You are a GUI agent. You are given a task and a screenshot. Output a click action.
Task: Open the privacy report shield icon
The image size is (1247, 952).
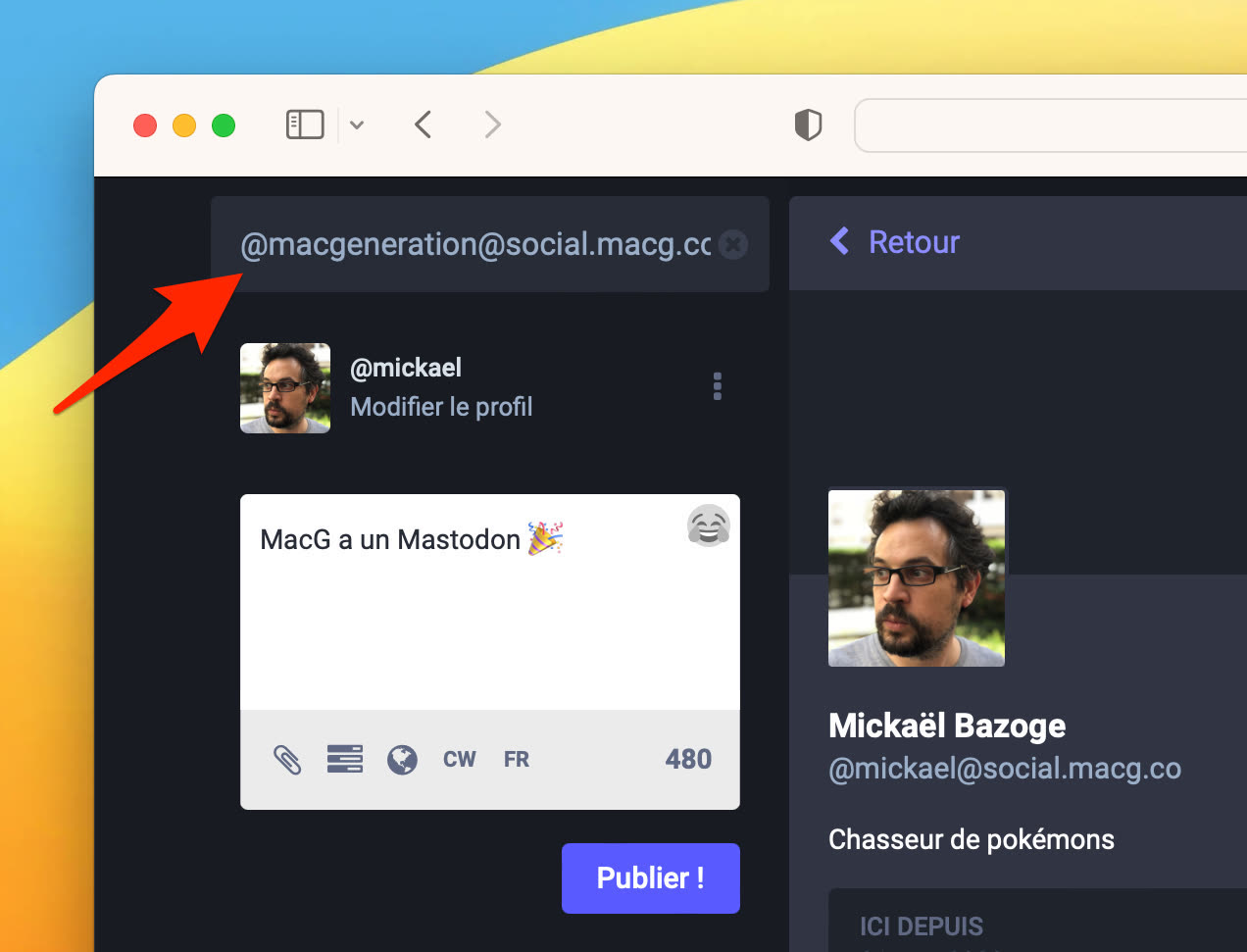[808, 125]
